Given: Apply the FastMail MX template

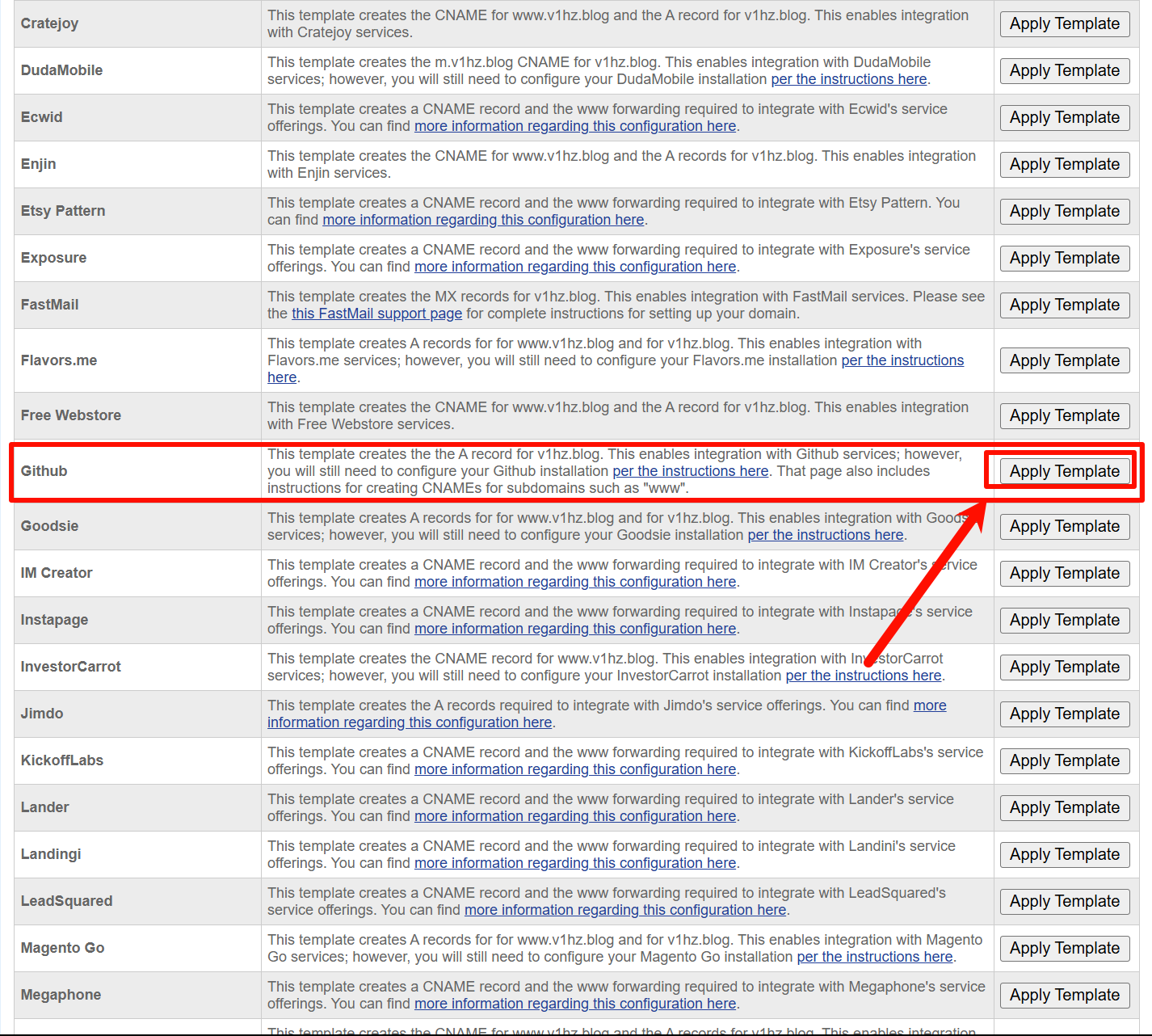Looking at the screenshot, I should click(1064, 305).
